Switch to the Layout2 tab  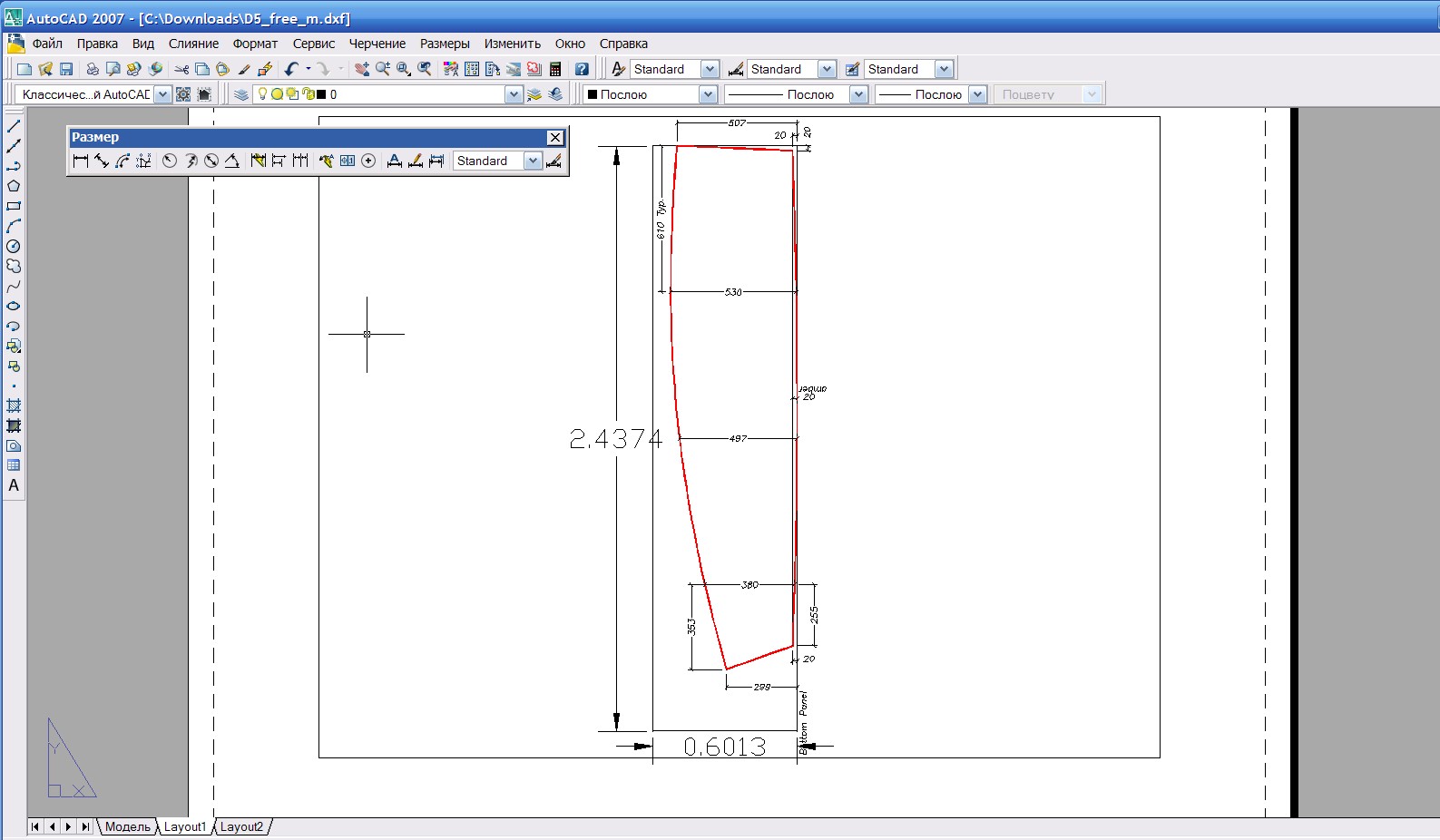[x=241, y=826]
